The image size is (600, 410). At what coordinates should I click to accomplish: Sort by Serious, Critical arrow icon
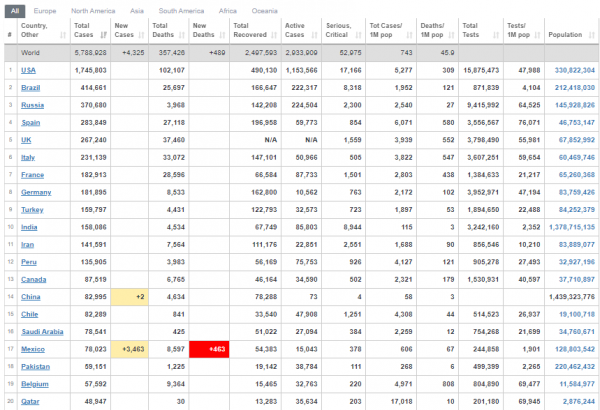359,35
